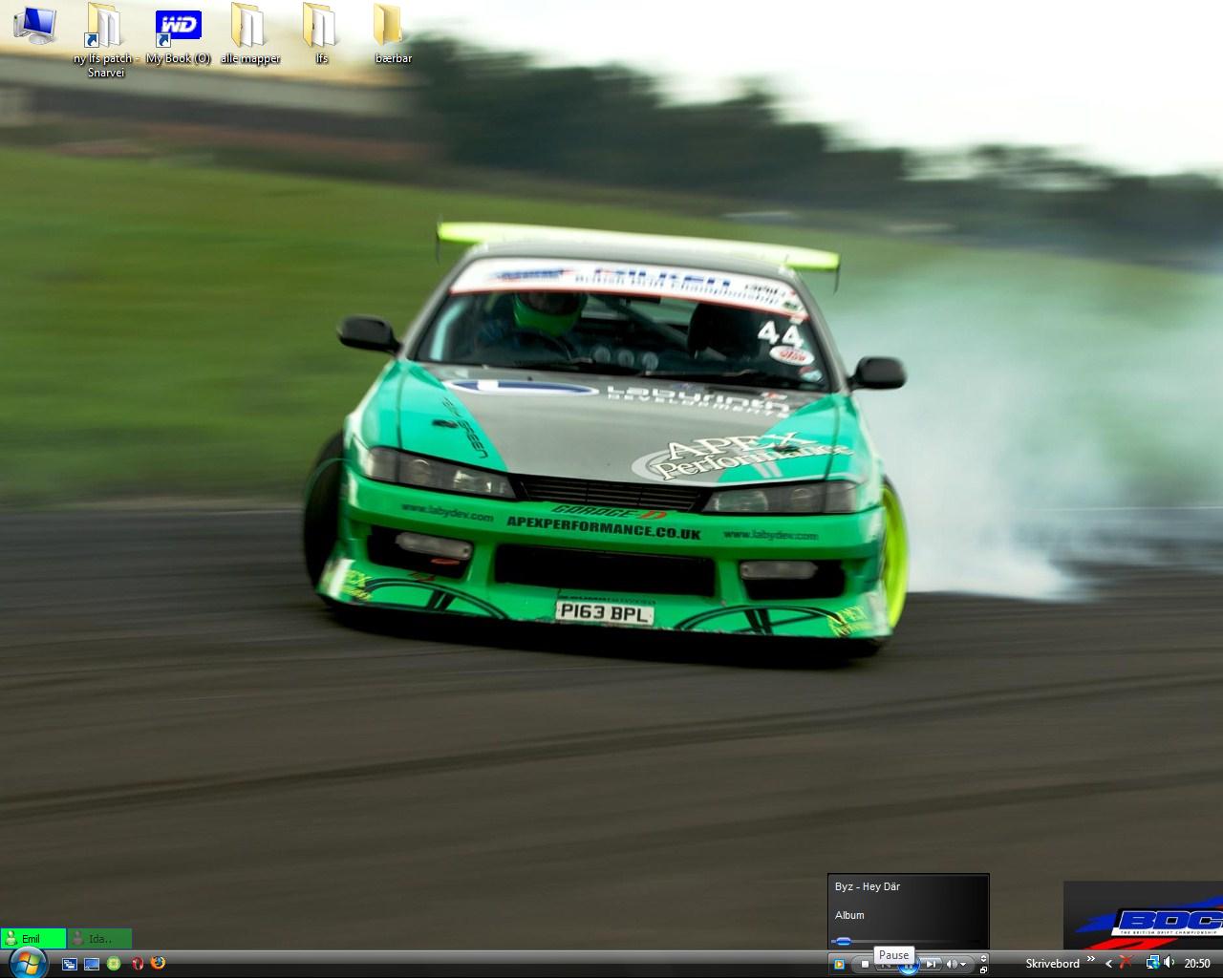This screenshot has height=980, width=1223.
Task: Mute the media player volume
Action: 952,965
